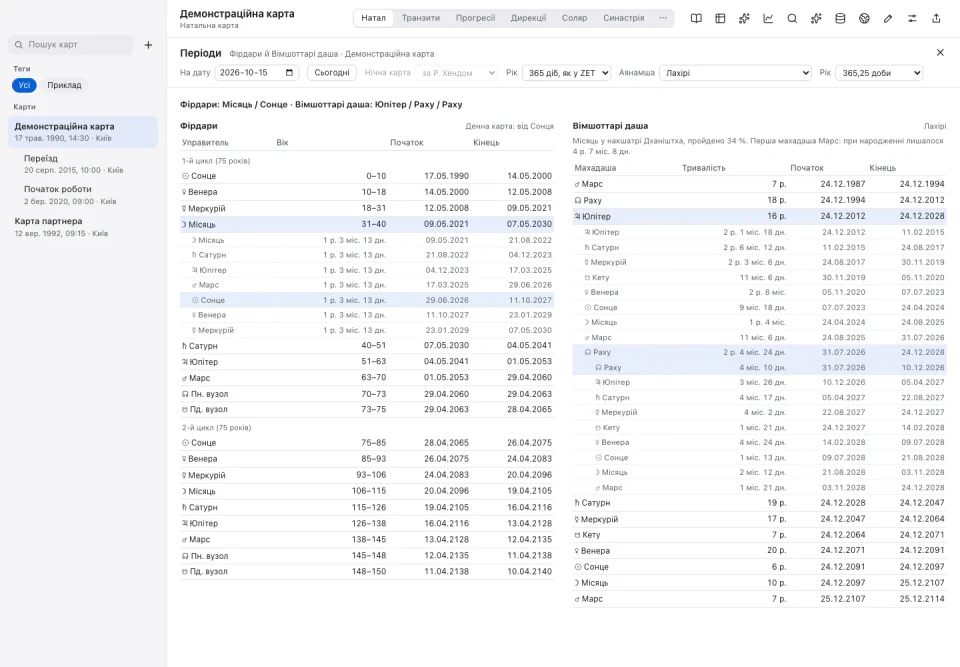960x667 pixels.
Task: Click the table layout icon in the top toolbar
Action: point(720,18)
